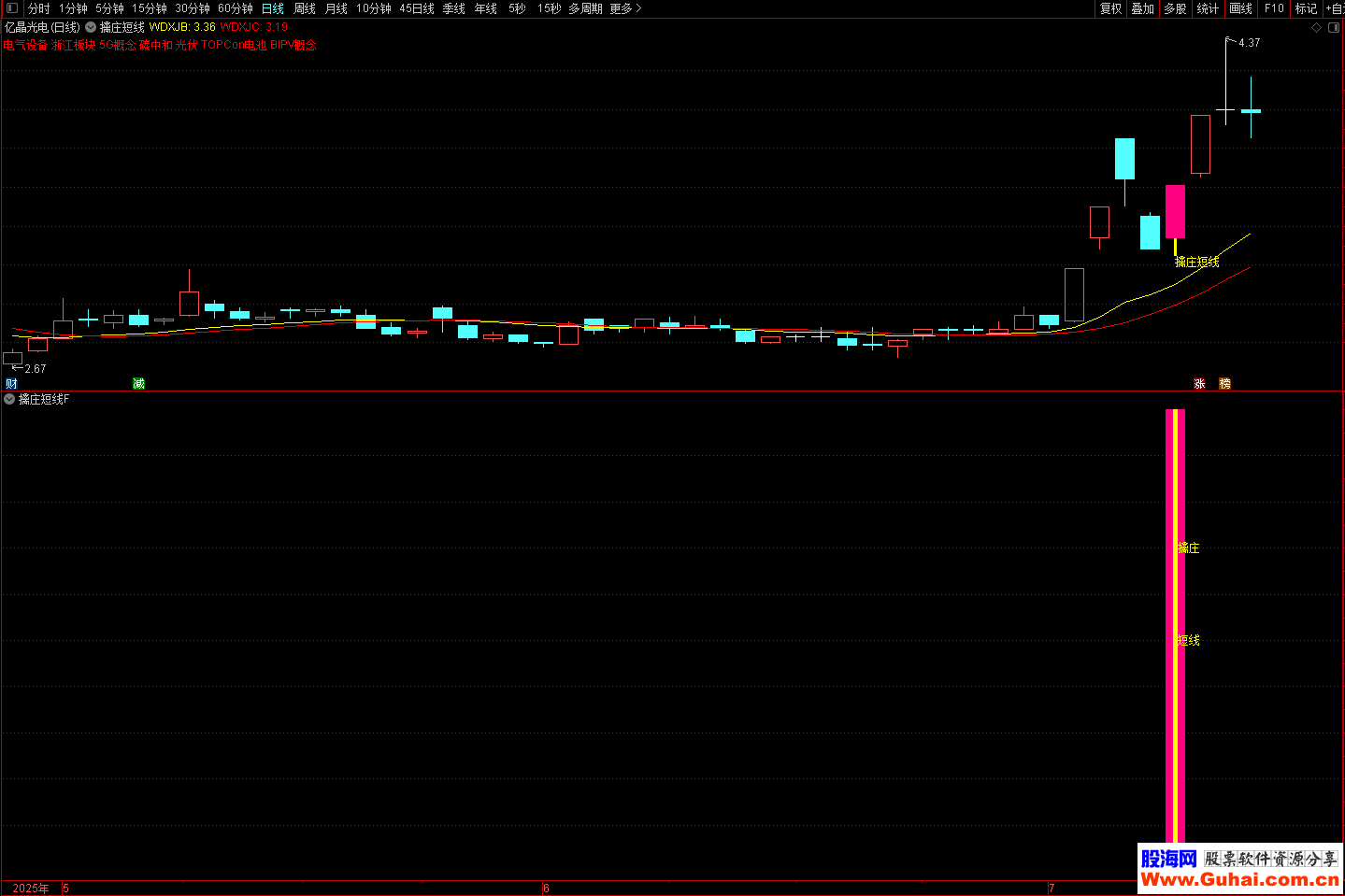This screenshot has height=896, width=1345.
Task: Click the 叠加 overlay button
Action: [1142, 8]
